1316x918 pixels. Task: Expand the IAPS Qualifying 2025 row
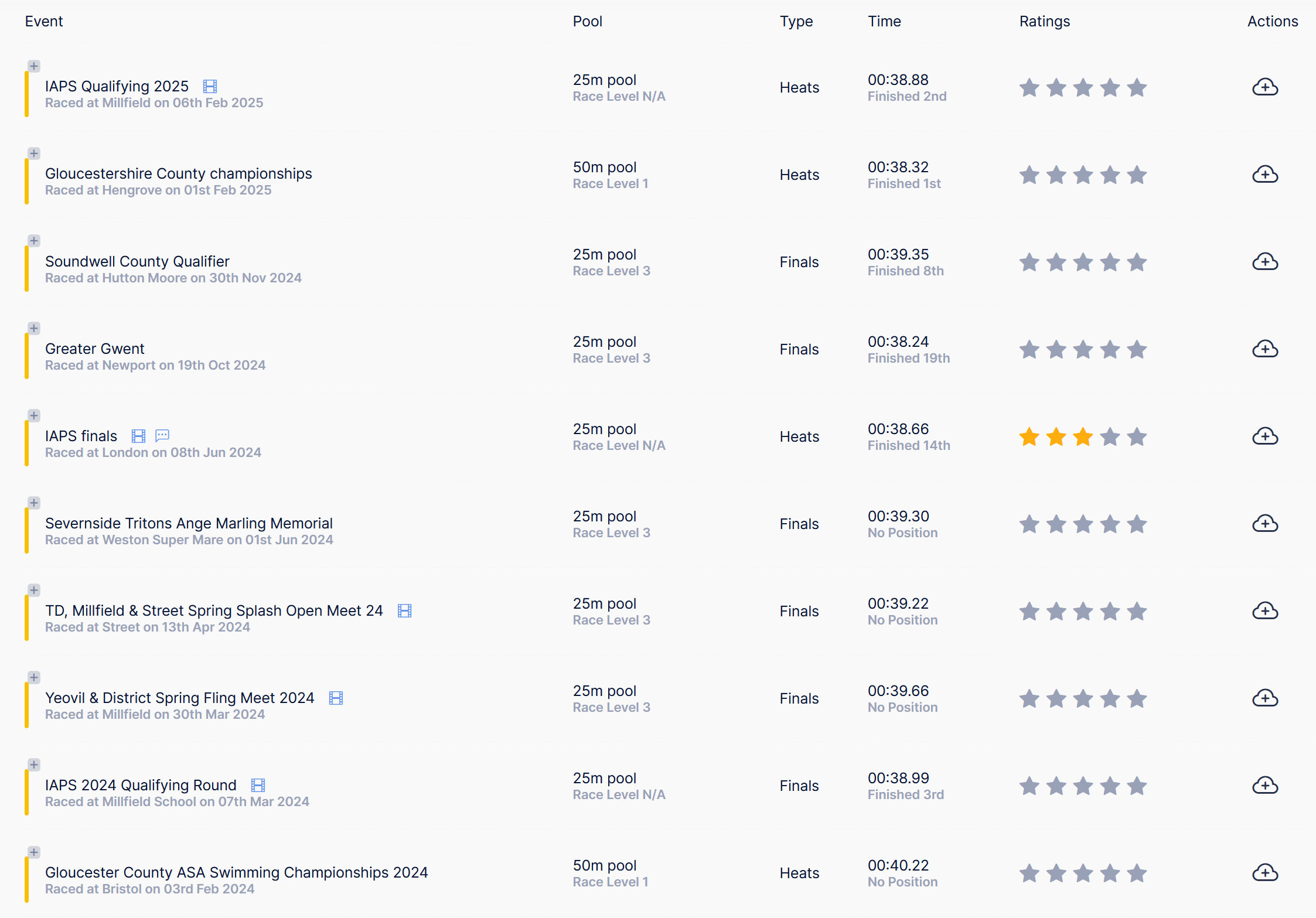(34, 66)
